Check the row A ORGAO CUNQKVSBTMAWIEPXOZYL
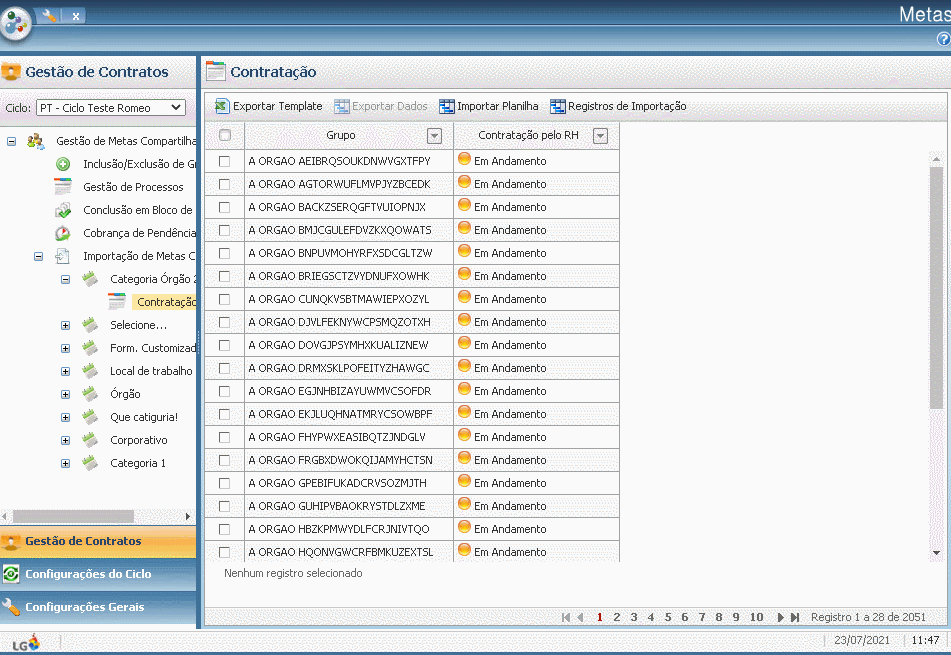951x655 pixels. (x=224, y=300)
